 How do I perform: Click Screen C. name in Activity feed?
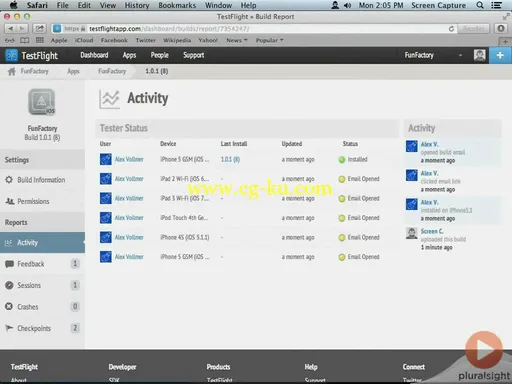[x=432, y=231]
